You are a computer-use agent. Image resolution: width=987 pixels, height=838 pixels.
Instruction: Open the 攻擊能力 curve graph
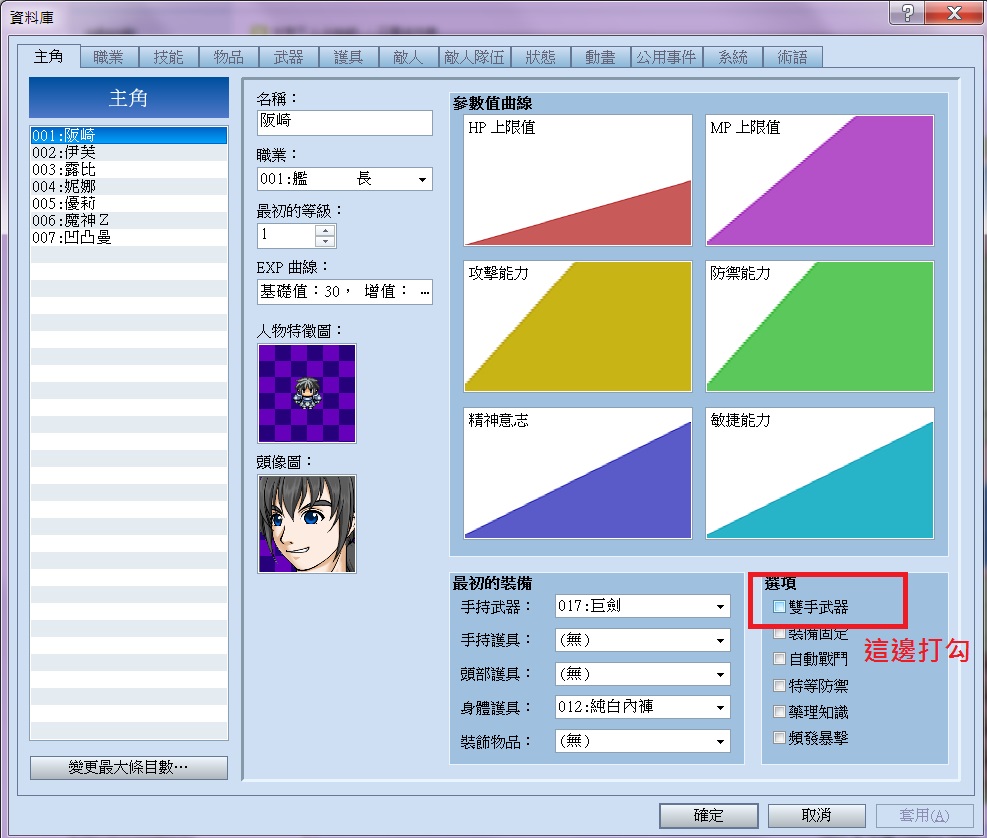coord(577,326)
